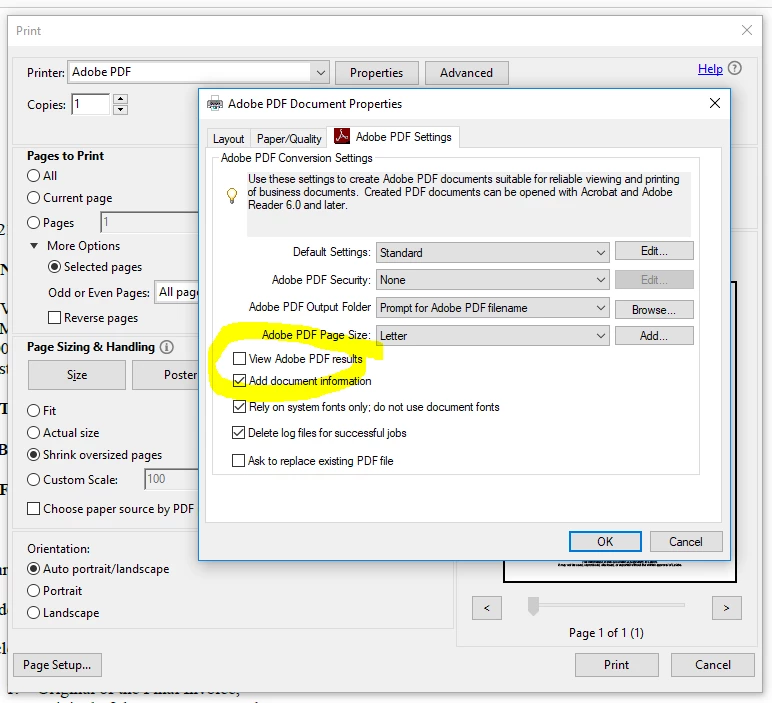Uncheck Add document information
772x703 pixels.
[x=239, y=381]
